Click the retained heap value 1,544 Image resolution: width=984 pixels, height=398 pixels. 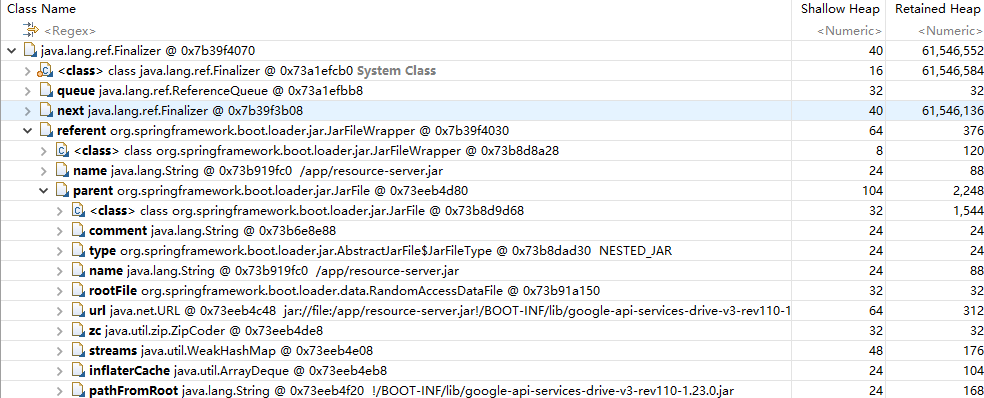[x=968, y=211]
